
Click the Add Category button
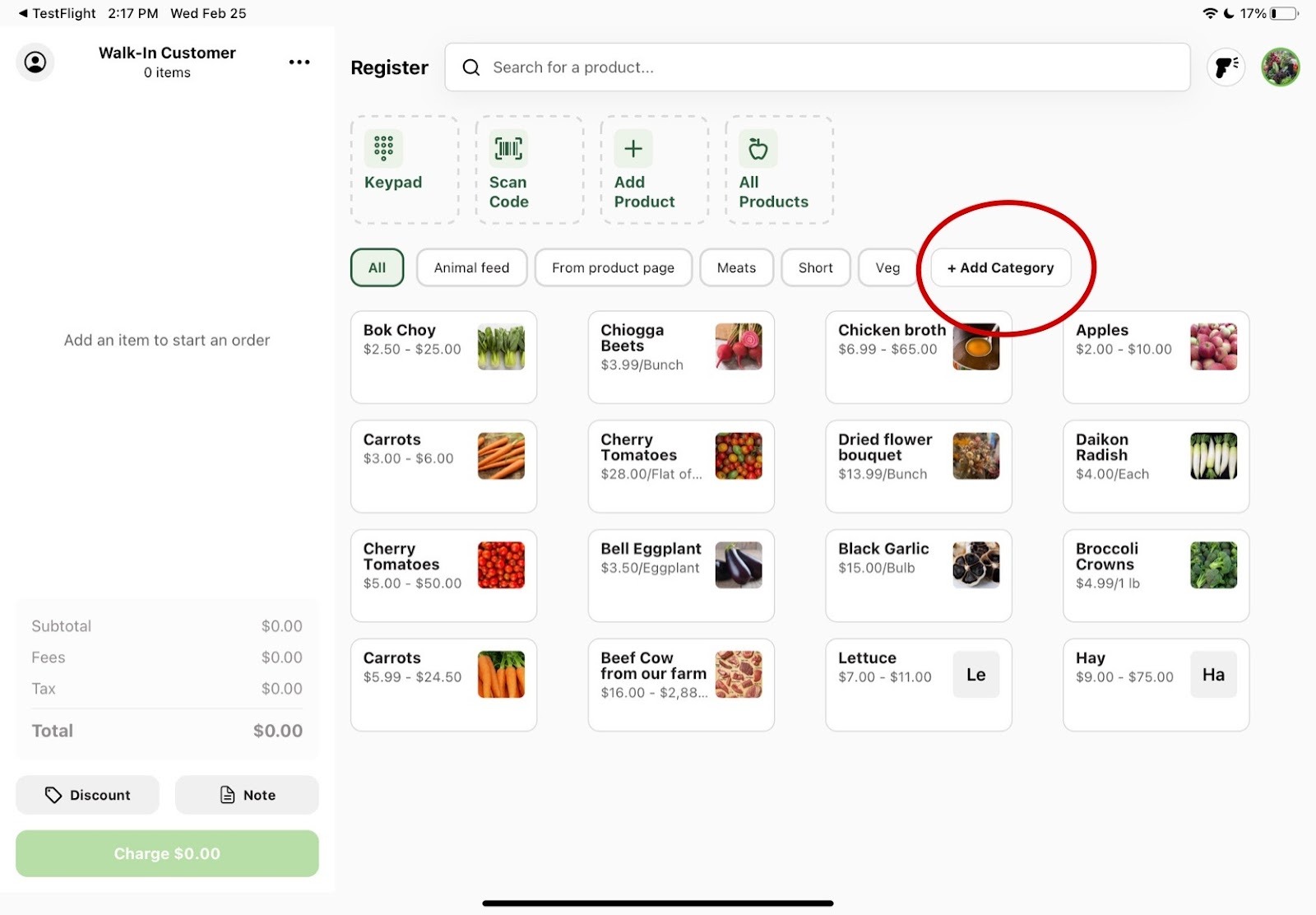[1000, 268]
